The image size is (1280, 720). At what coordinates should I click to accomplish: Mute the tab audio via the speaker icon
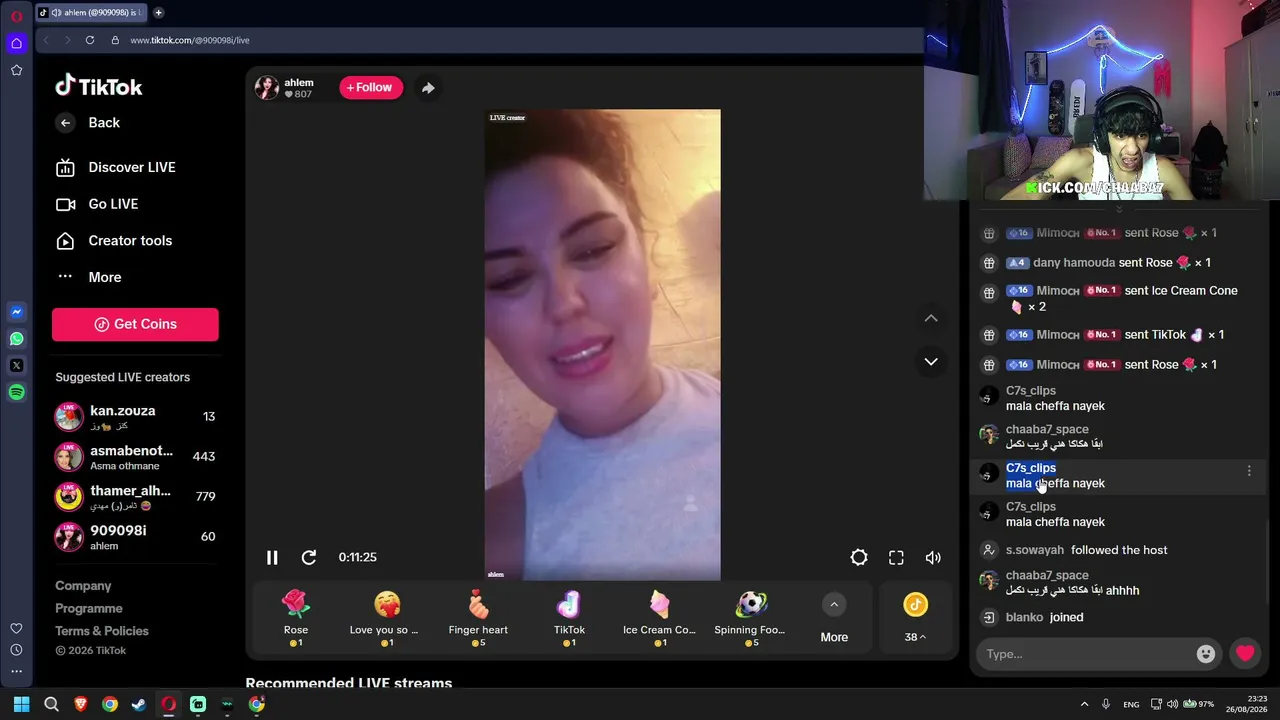pyautogui.click(x=56, y=13)
